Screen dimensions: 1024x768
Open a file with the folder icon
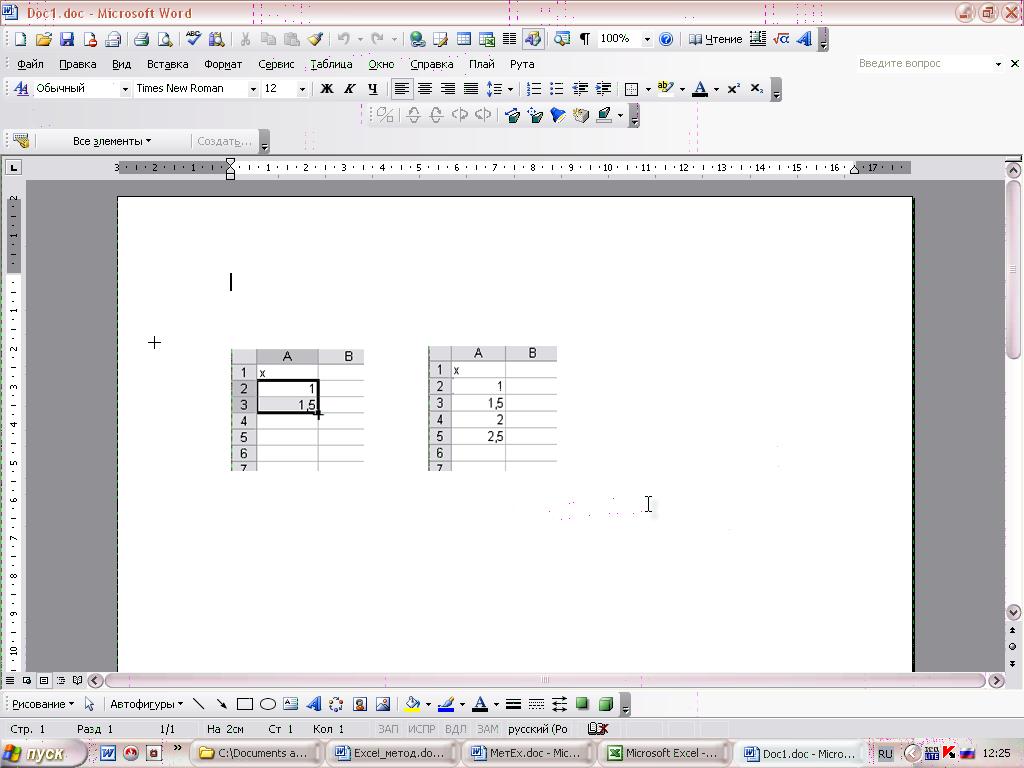coord(43,39)
